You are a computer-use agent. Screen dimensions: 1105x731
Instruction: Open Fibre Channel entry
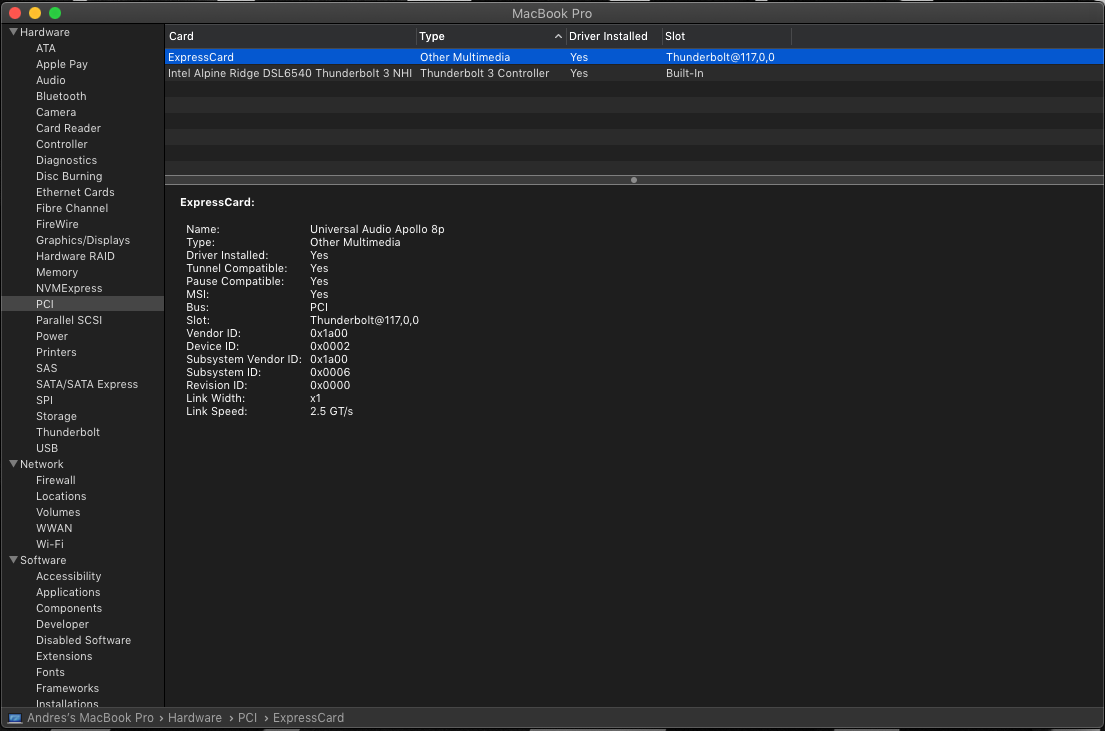pyautogui.click(x=72, y=208)
